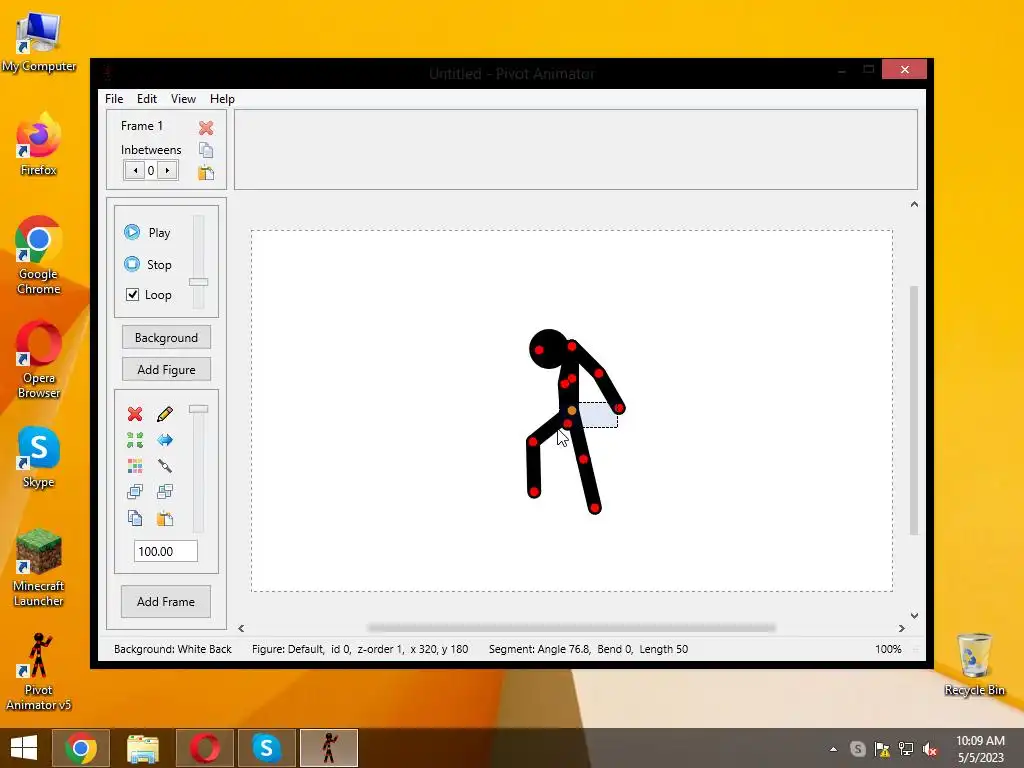Click the red handle inside the figure's head
This screenshot has height=768, width=1024.
[539, 350]
